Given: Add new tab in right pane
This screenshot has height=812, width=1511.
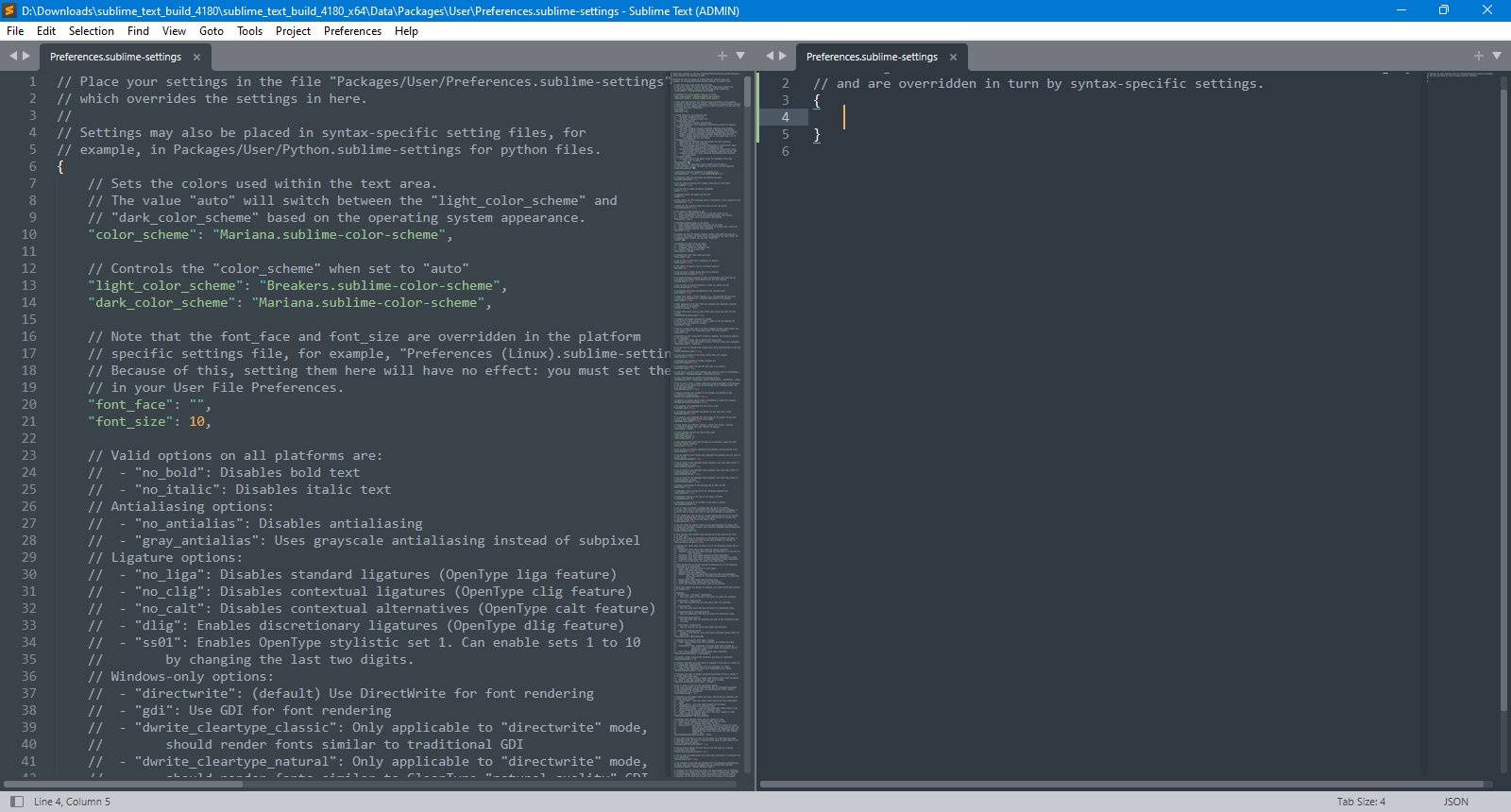Looking at the screenshot, I should (1479, 56).
